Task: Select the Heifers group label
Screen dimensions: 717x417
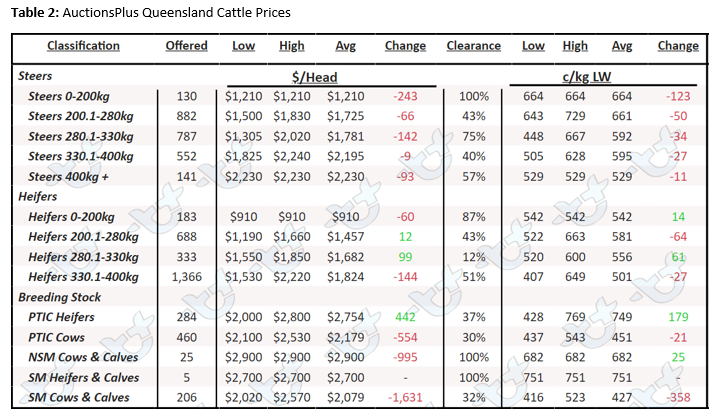Action: [x=37, y=197]
